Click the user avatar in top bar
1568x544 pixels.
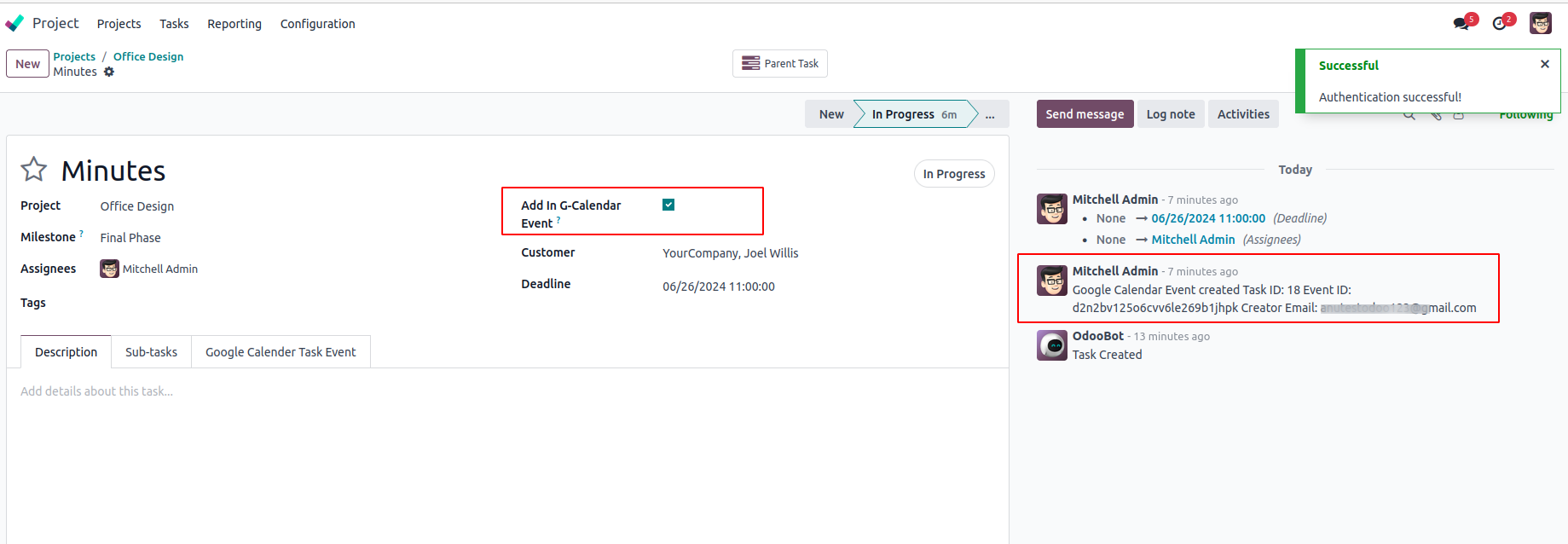pyautogui.click(x=1541, y=23)
